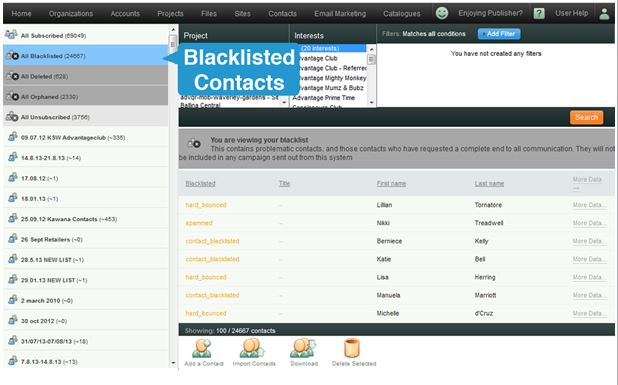The width and height of the screenshot is (618, 385).
Task: Click the Delete Selected bin icon
Action: [x=352, y=348]
